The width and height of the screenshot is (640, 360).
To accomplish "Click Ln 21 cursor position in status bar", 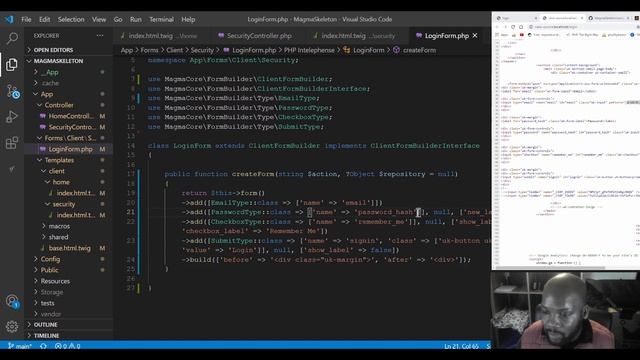I will [x=462, y=346].
